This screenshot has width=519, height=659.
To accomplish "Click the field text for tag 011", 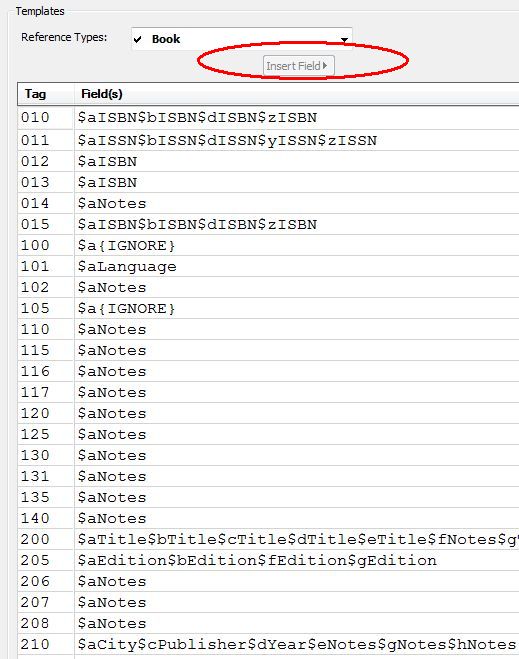I will pos(227,140).
